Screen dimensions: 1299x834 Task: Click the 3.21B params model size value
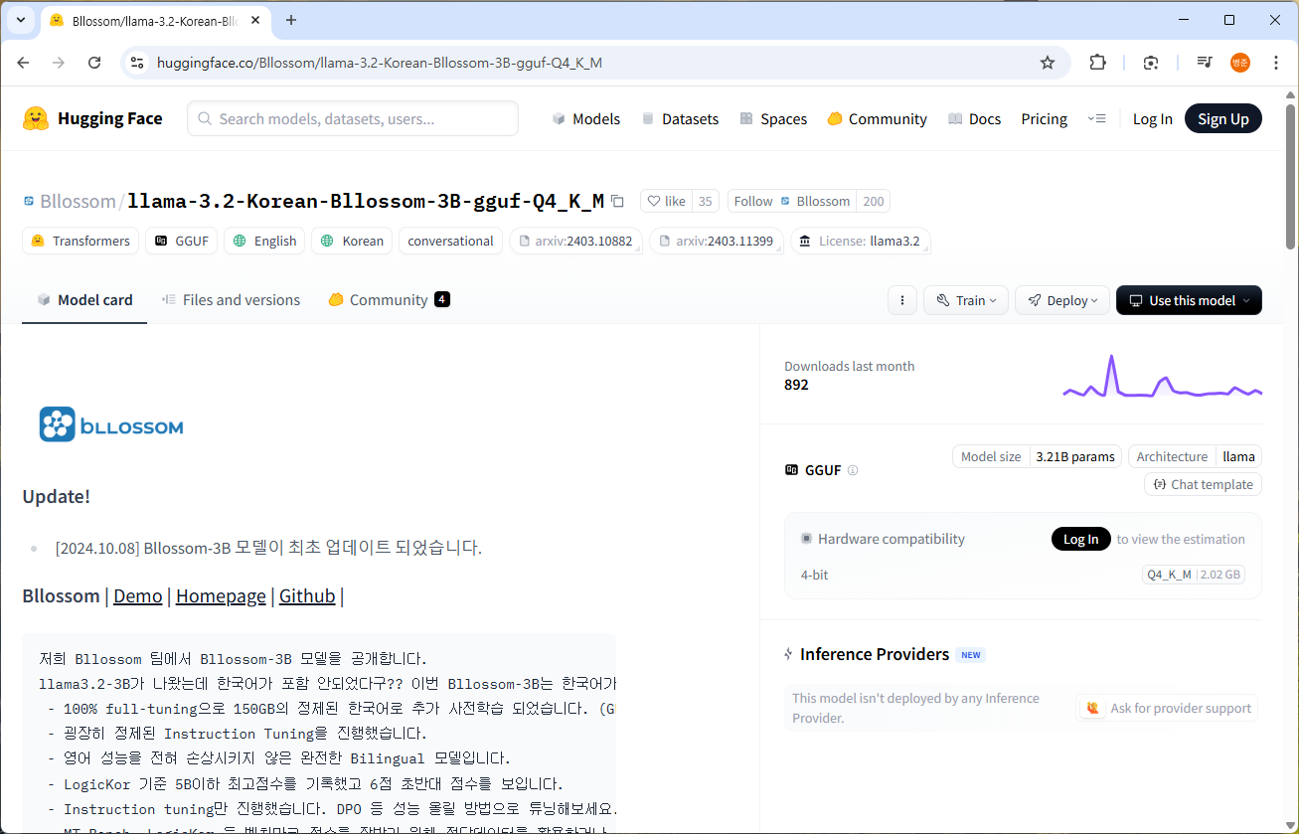point(1075,457)
